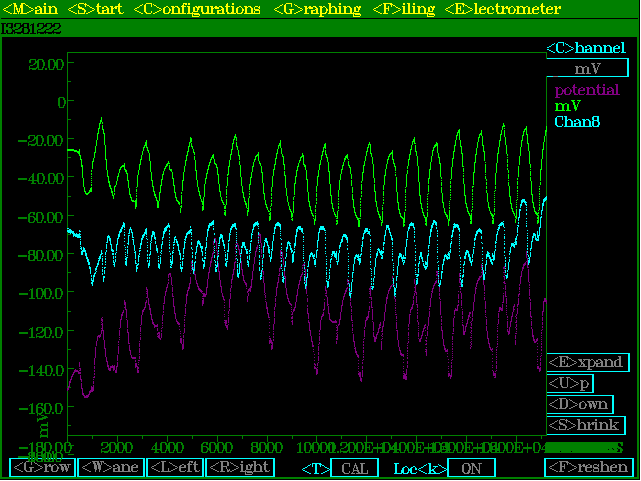Click the 6000 x-axis label

217,448
